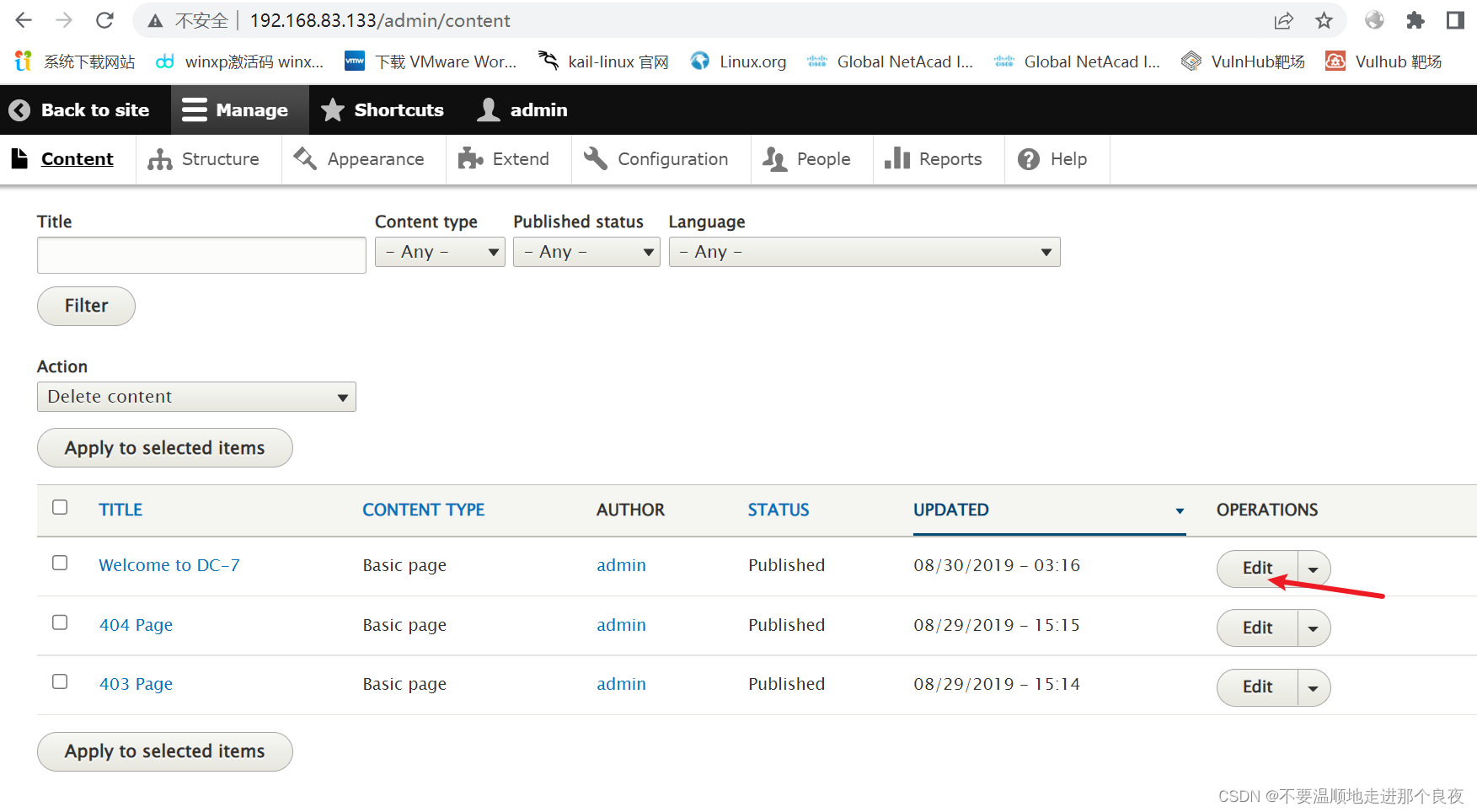
Task: Toggle the browser side panel icon
Action: pos(1455,20)
